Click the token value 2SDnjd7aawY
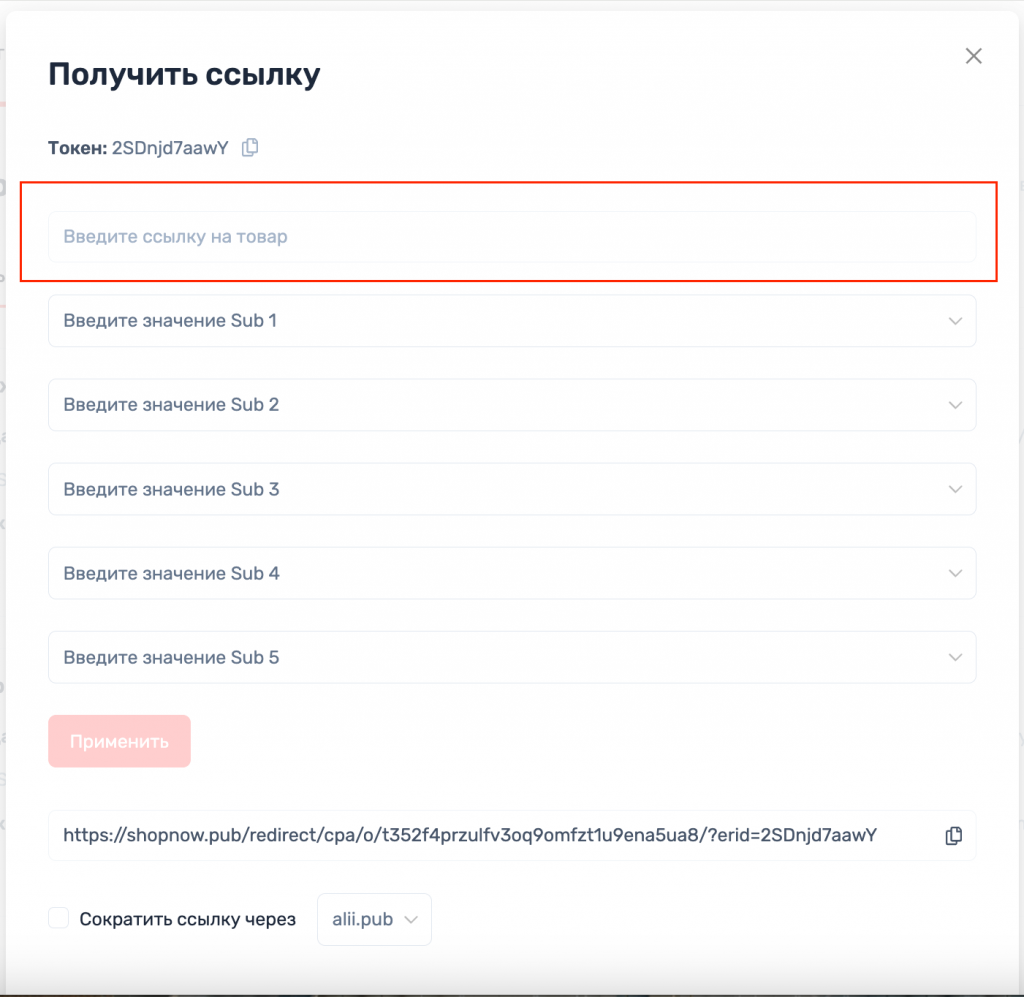Viewport: 1024px width, 997px height. click(x=170, y=148)
